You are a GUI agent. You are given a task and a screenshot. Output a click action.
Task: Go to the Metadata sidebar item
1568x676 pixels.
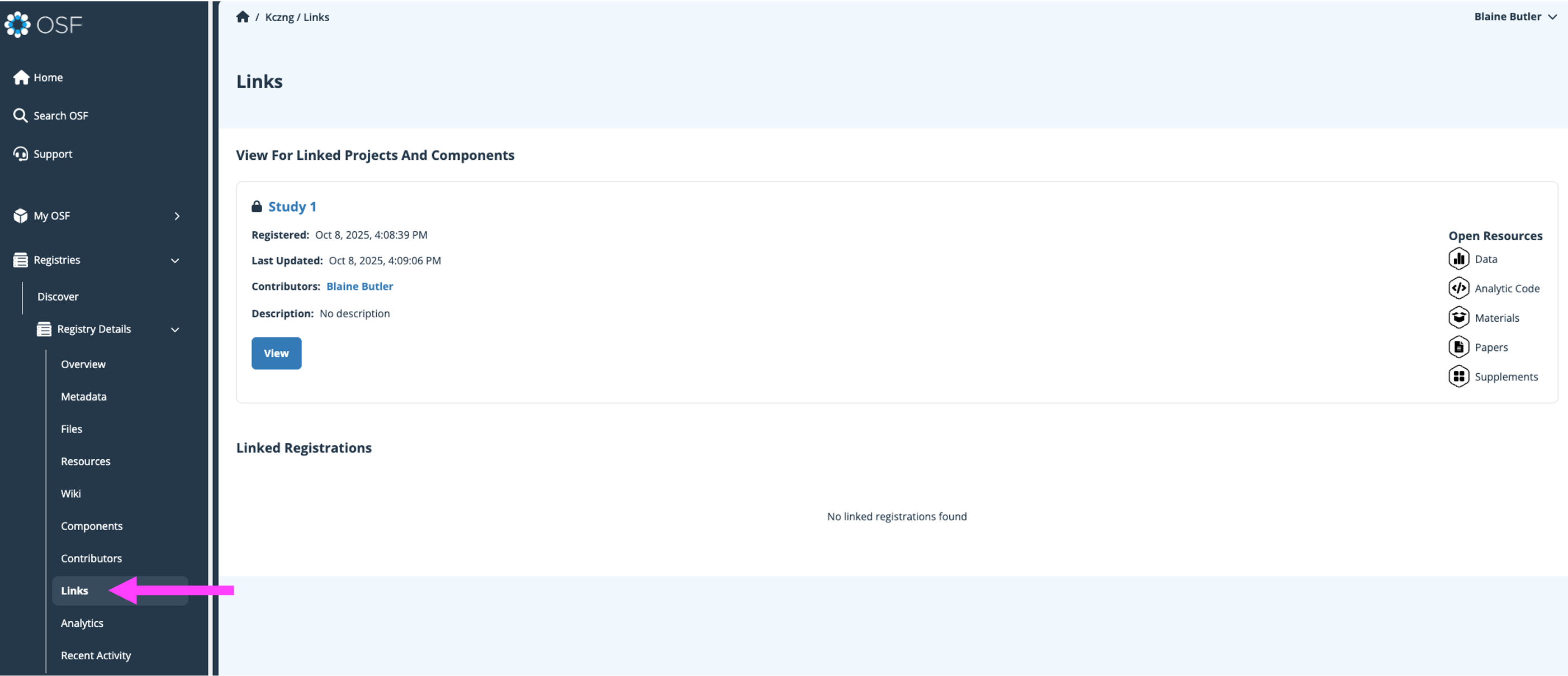83,397
